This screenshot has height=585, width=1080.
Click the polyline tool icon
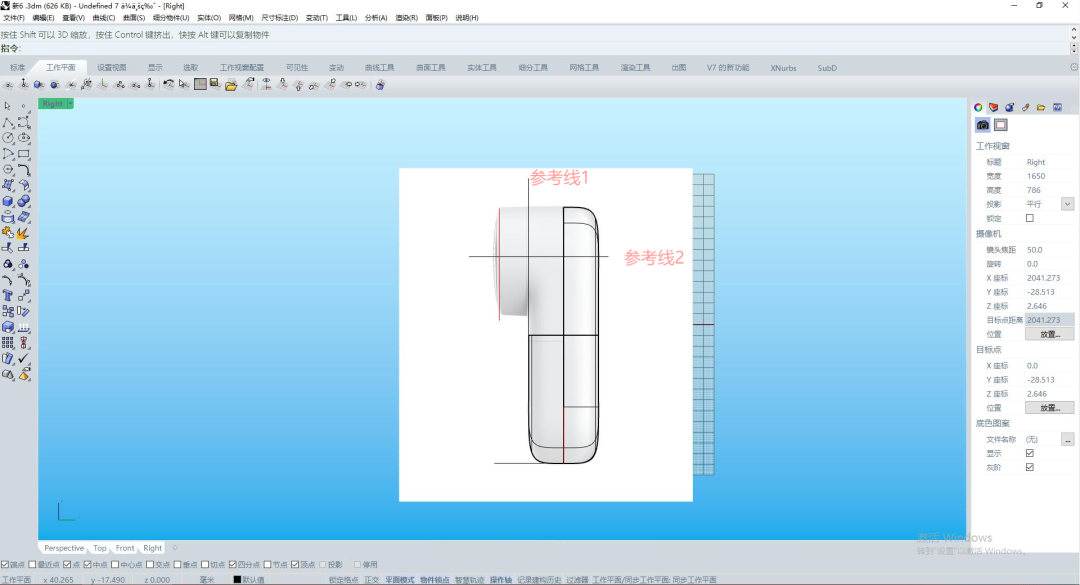[8, 122]
